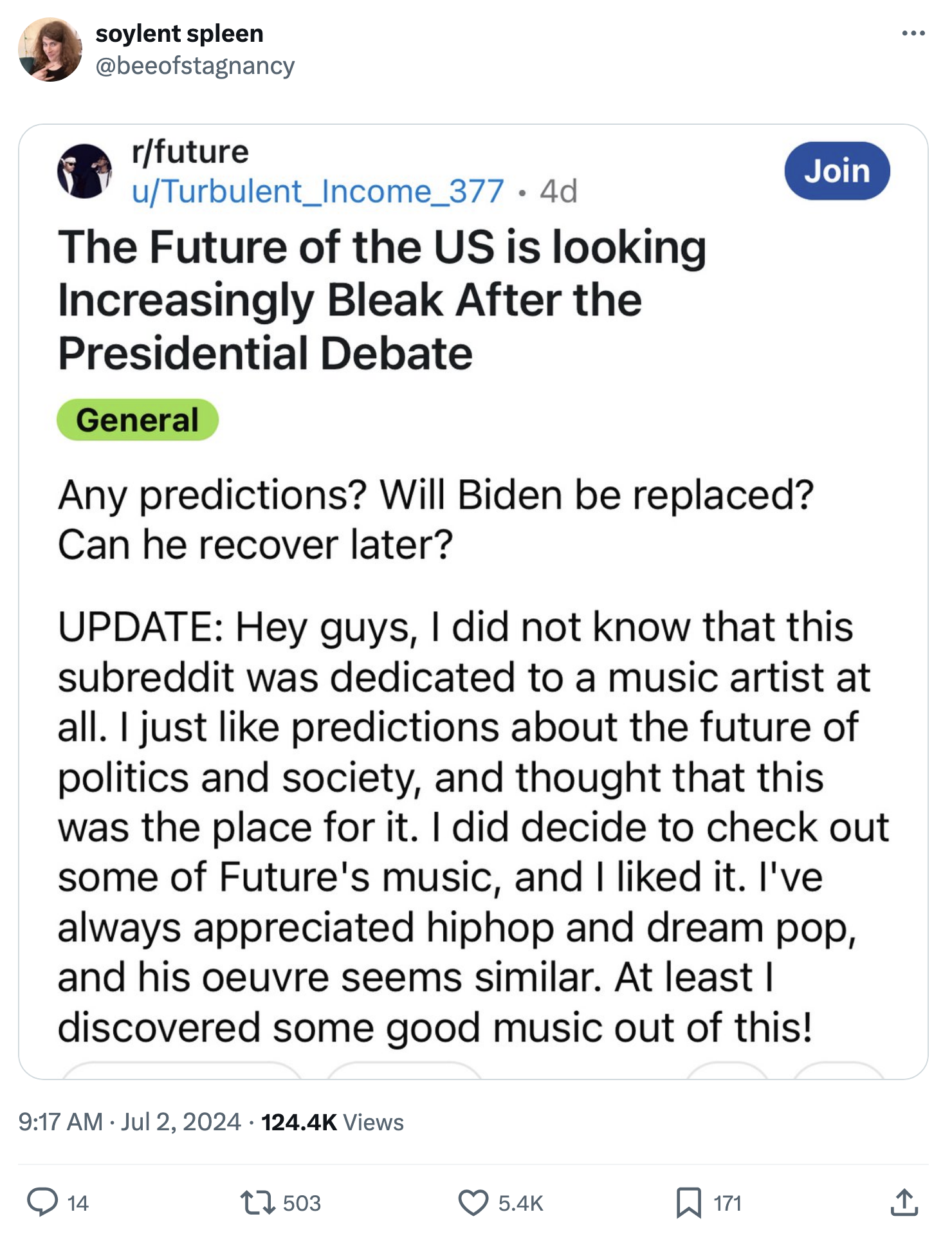Bookmark this tweet

pyautogui.click(x=688, y=1202)
